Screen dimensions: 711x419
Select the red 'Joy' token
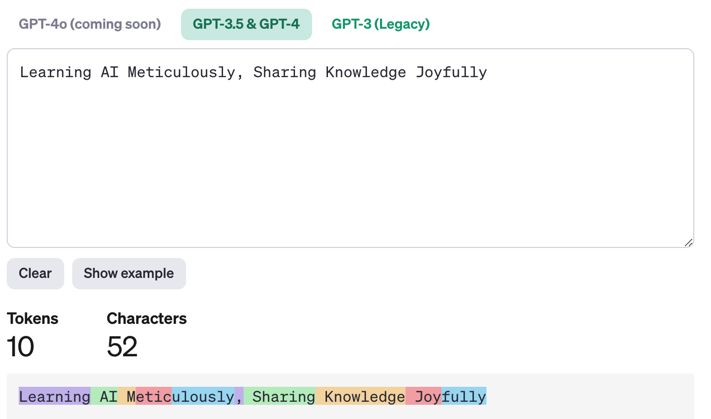pos(423,396)
